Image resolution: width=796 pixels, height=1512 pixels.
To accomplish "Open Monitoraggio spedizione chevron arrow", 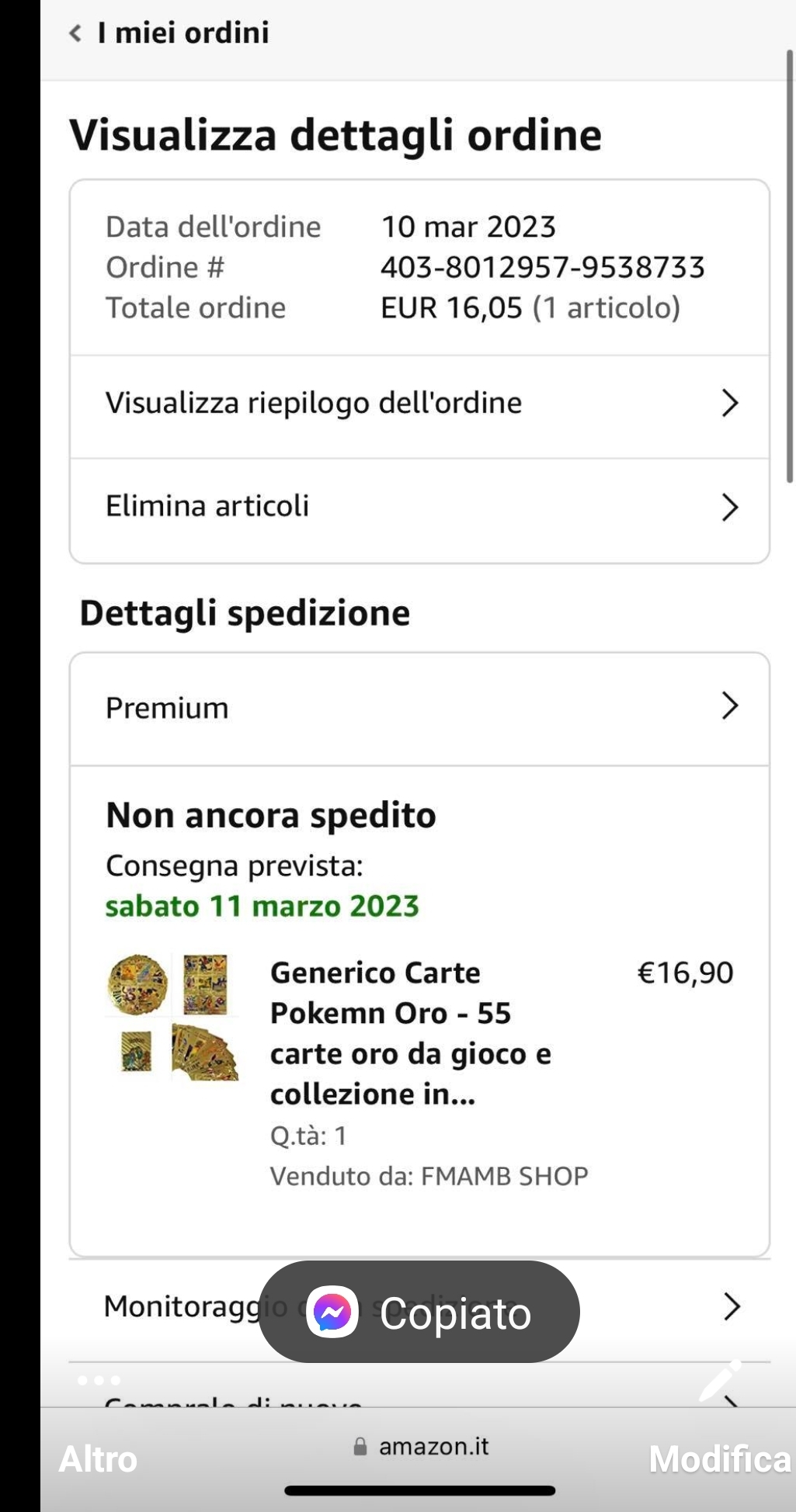I will (731, 1307).
